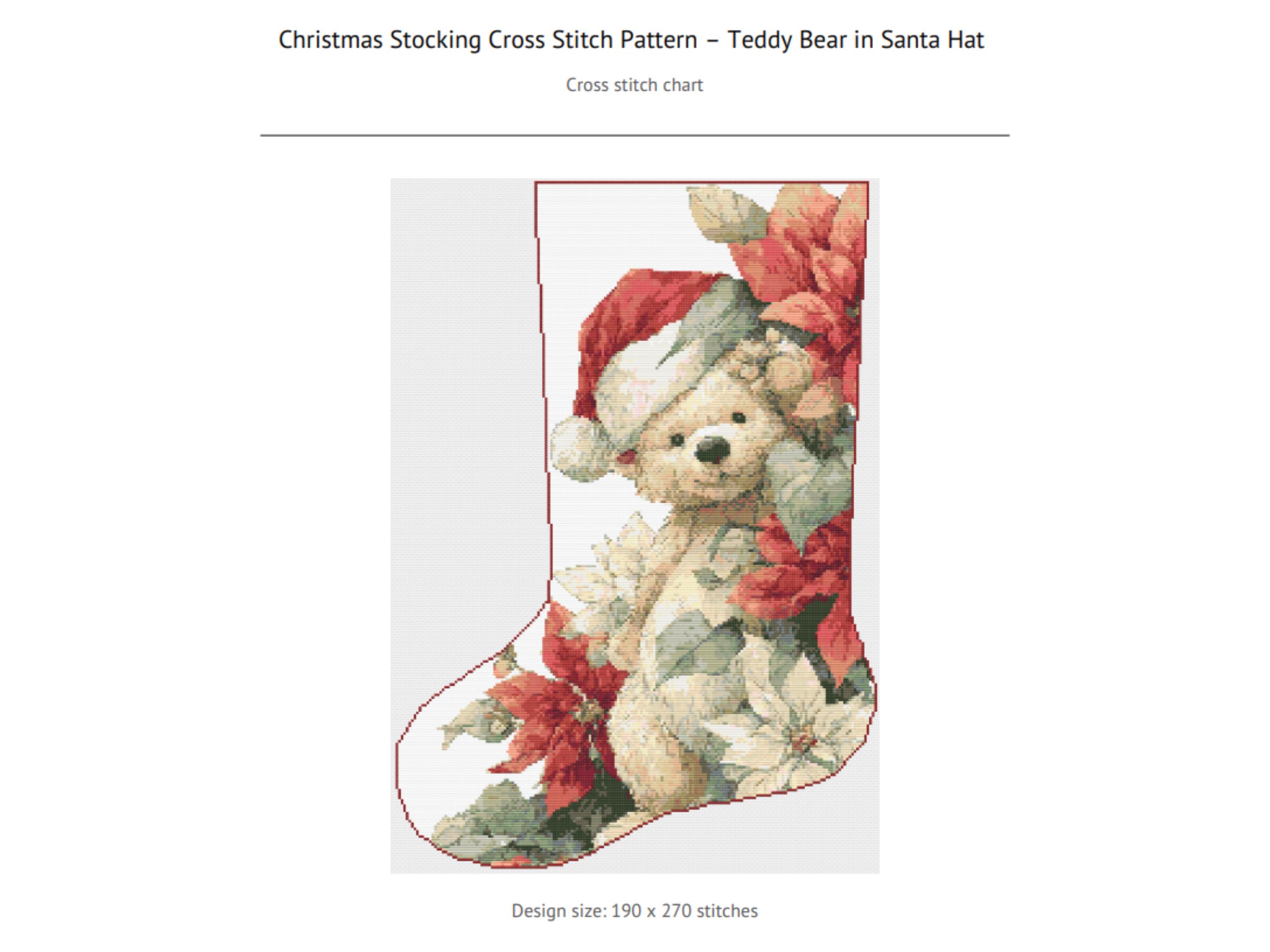Click the horizontal divider line under the subtitle
This screenshot has height=952, width=1270.
635,135
